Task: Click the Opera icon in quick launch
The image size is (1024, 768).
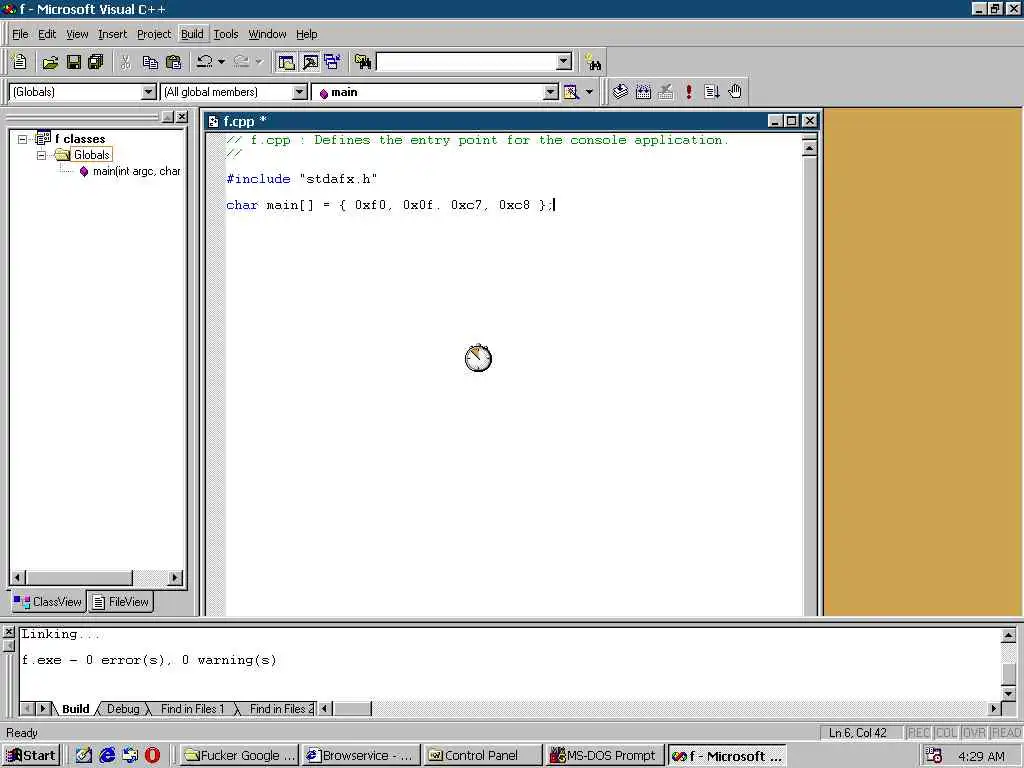Action: click(153, 755)
